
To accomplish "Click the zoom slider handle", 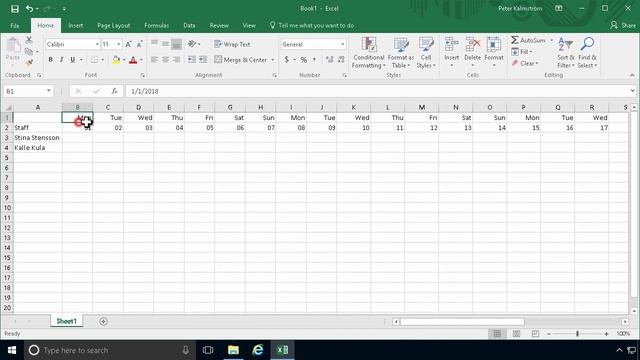I will (578, 334).
